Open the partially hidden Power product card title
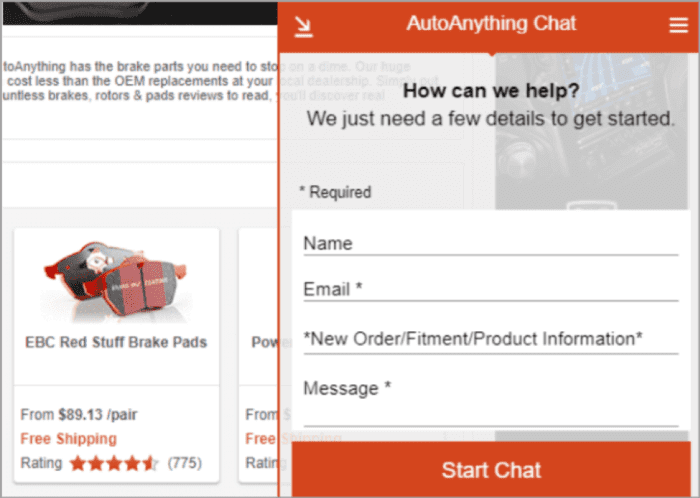Screen dimensions: 700x498 coord(263,342)
